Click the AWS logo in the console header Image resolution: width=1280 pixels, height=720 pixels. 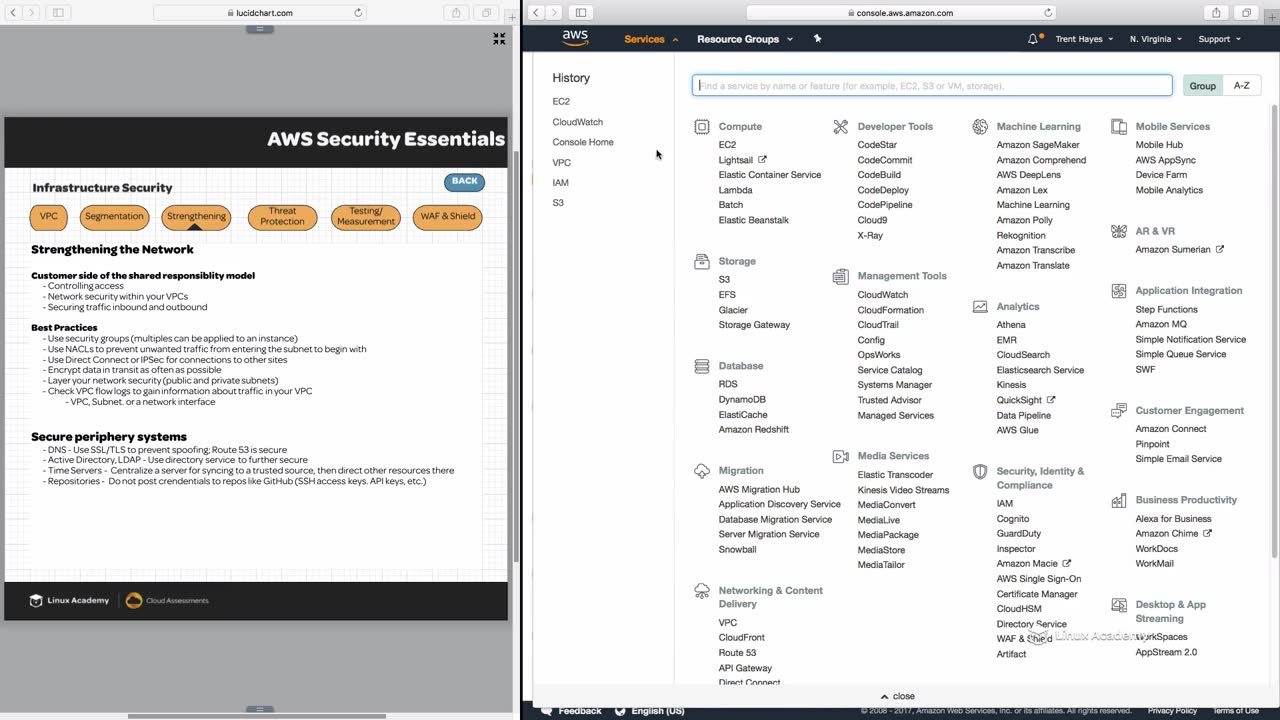tap(575, 38)
